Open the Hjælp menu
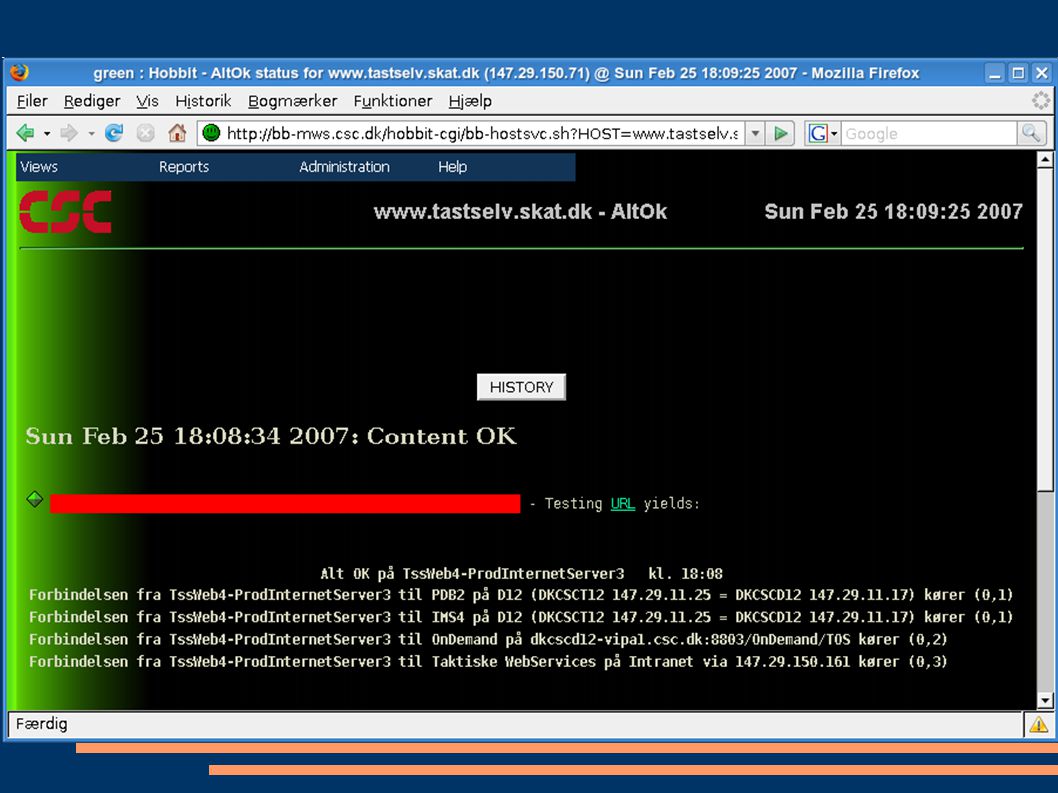 coord(470,101)
